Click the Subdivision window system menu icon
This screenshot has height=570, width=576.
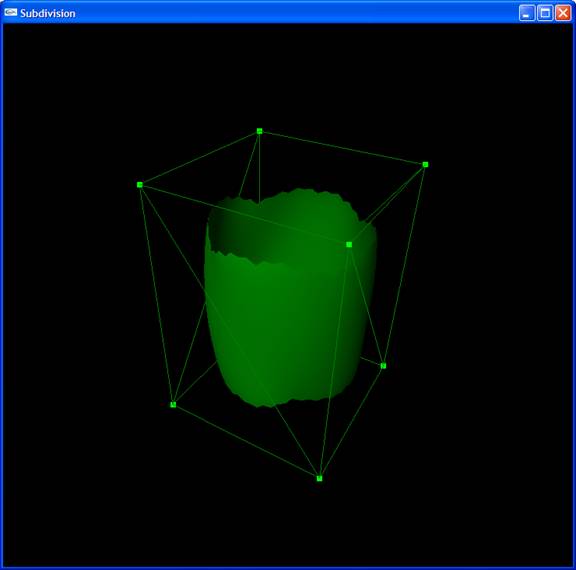tap(11, 13)
